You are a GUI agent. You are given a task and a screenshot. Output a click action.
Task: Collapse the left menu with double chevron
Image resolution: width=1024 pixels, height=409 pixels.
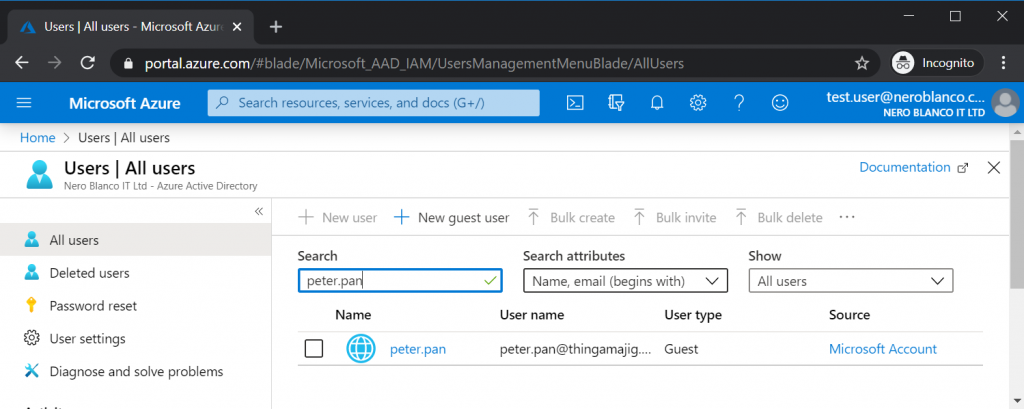pos(259,211)
